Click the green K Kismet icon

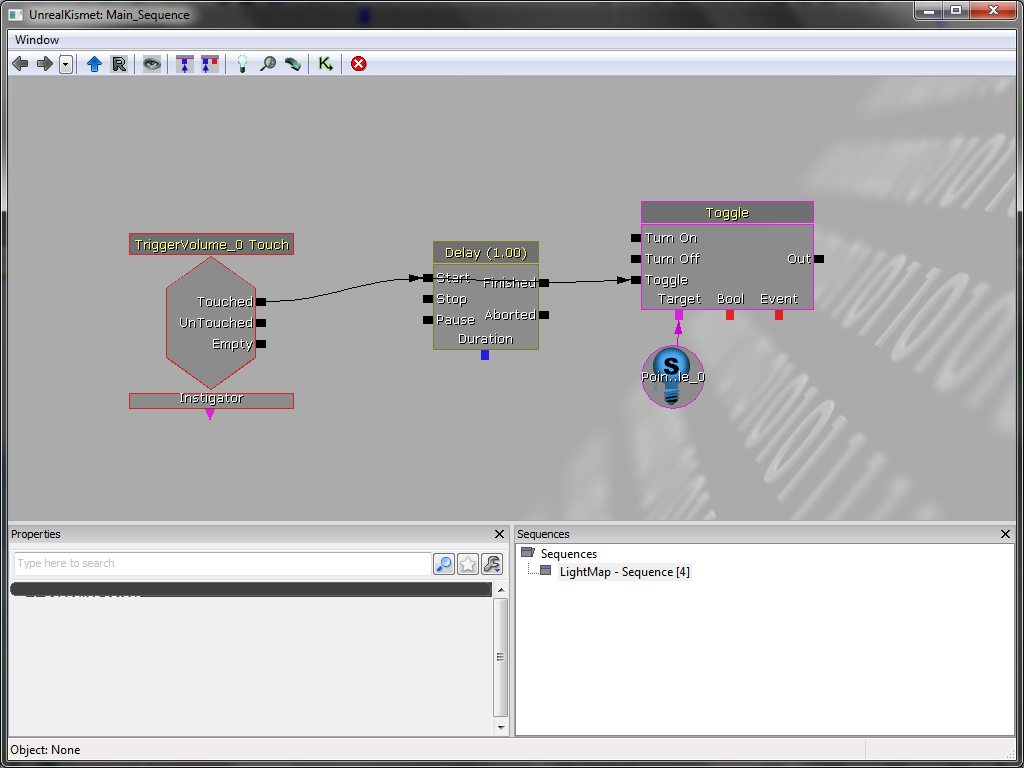tap(325, 64)
